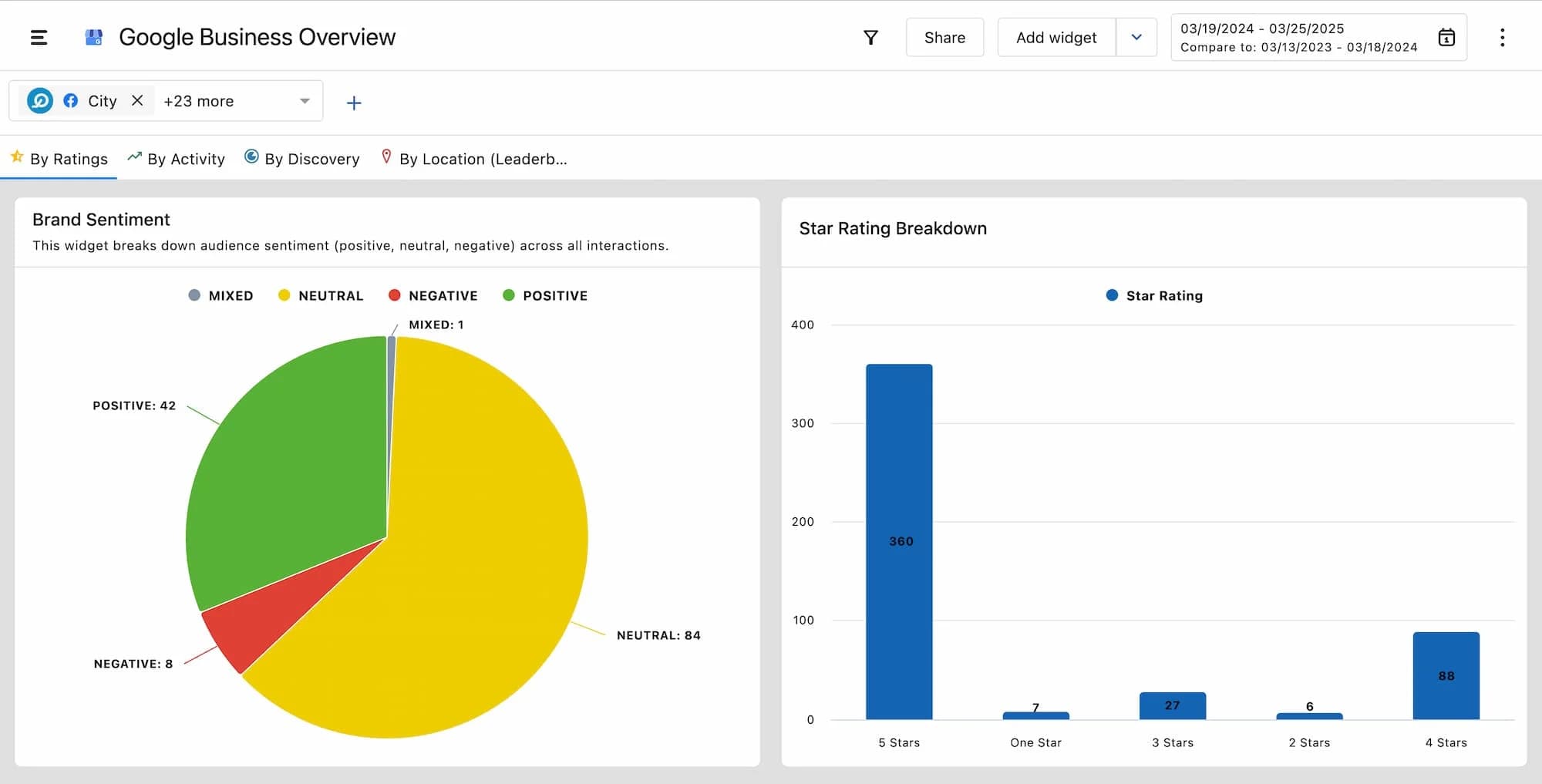Remove the City filter with its X
This screenshot has width=1542, height=784.
[137, 100]
